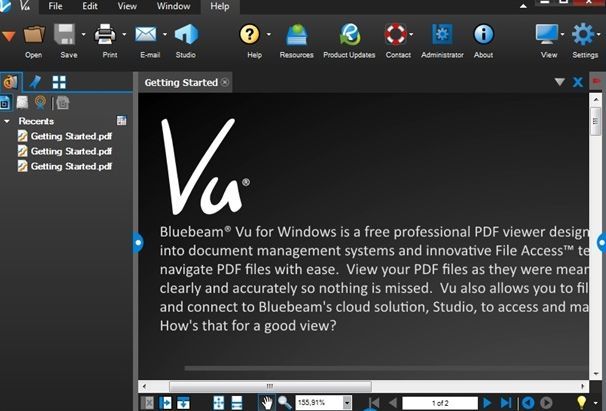Click the greyed house icon in the panel toolbar
Viewport: 606px width, 411px height.
coord(62,103)
